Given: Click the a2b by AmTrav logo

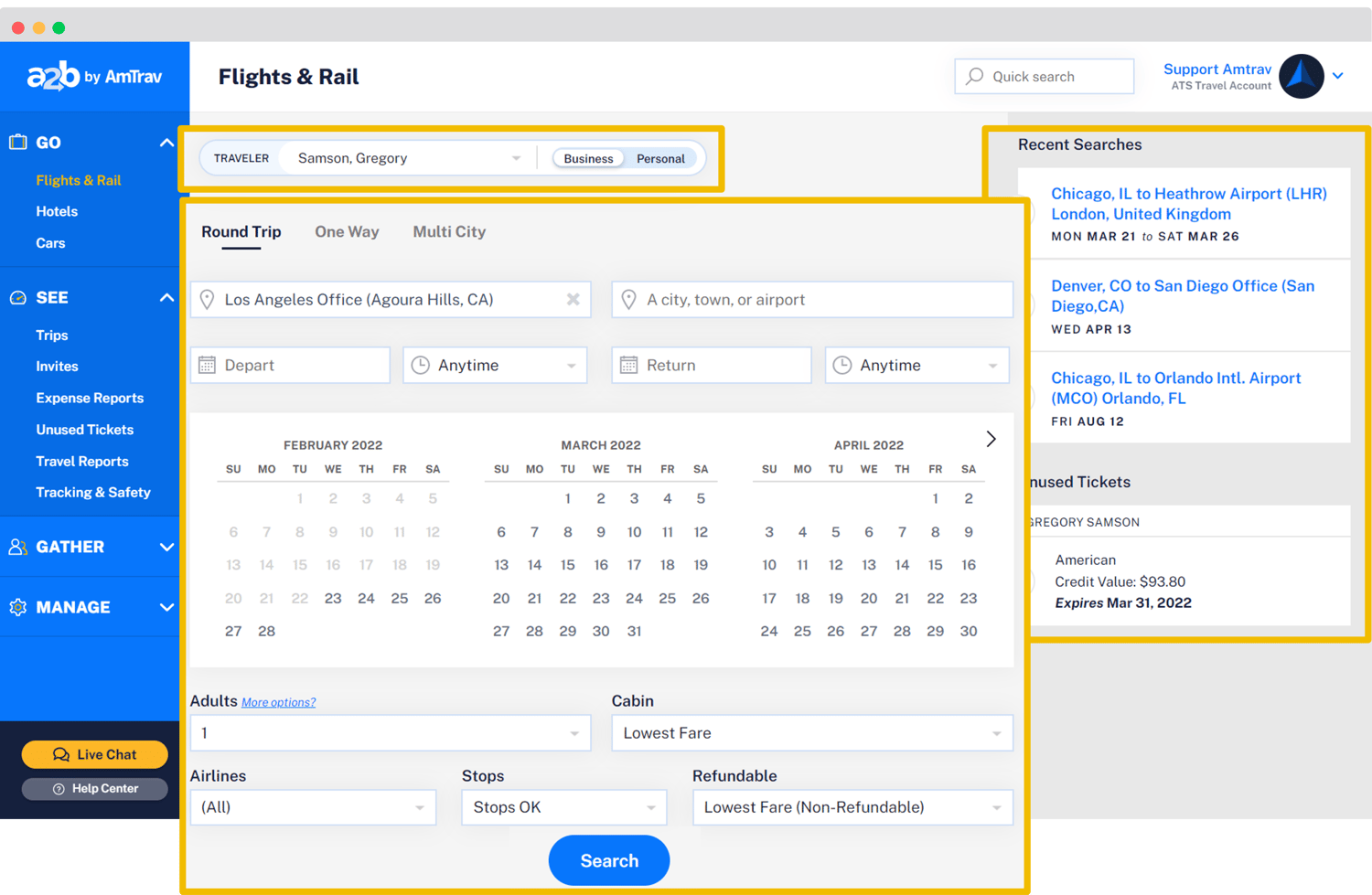Looking at the screenshot, I should pyautogui.click(x=94, y=77).
